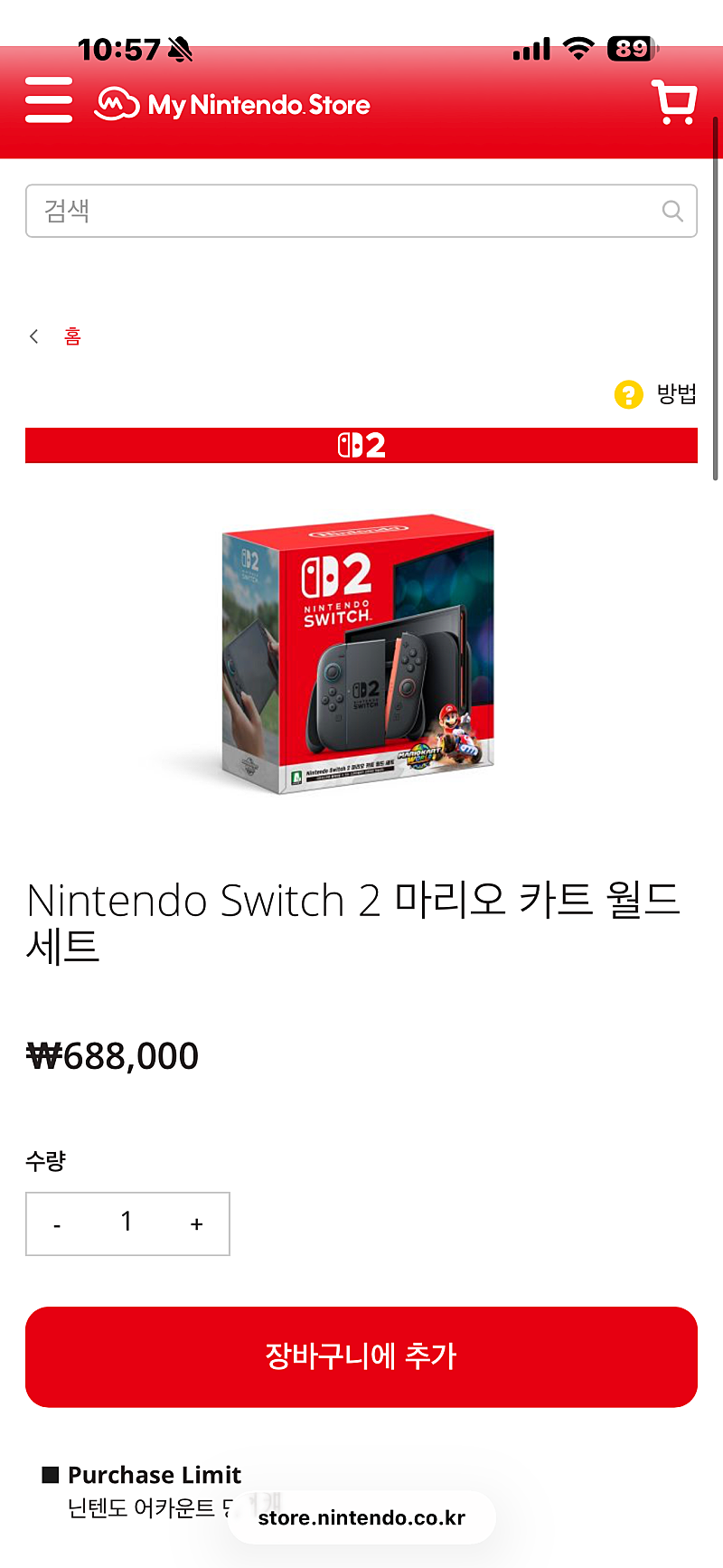
Task: Tap the page scrollbar on the right edge
Action: point(716,298)
